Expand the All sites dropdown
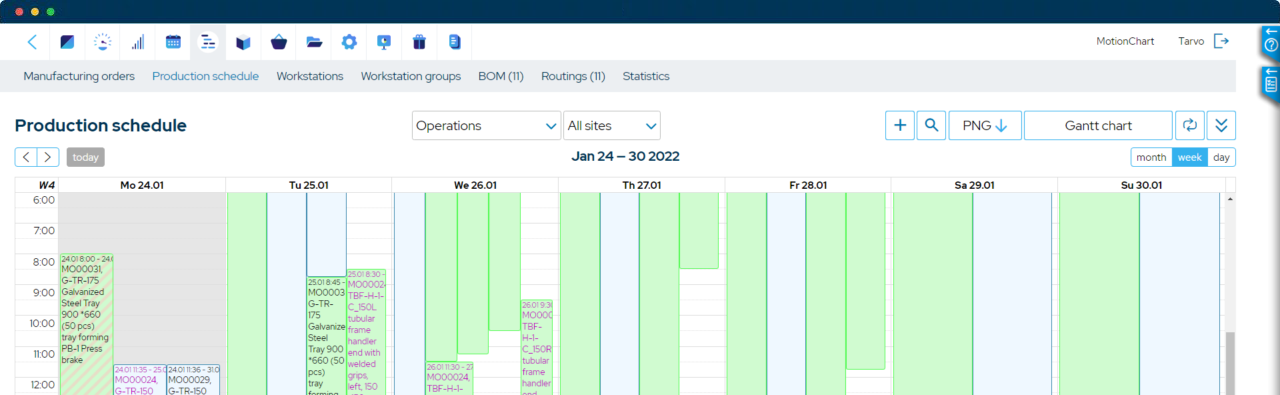 tap(612, 126)
